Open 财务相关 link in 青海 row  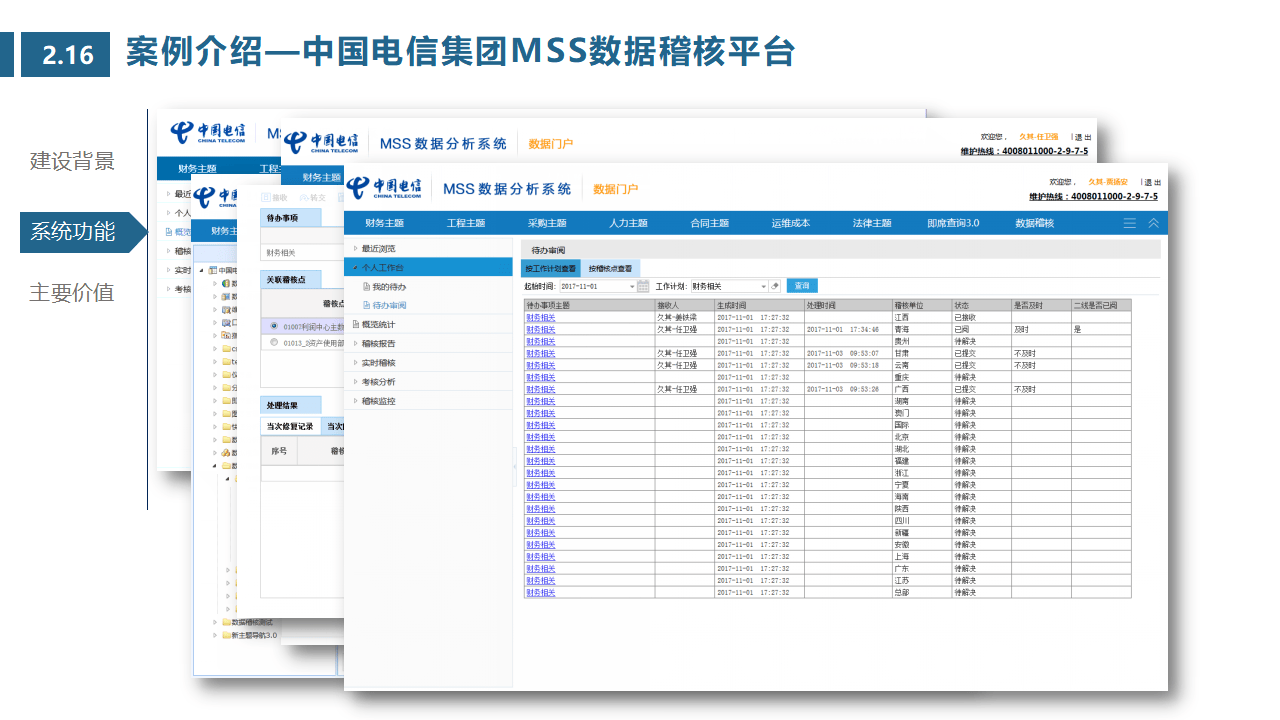[540, 329]
